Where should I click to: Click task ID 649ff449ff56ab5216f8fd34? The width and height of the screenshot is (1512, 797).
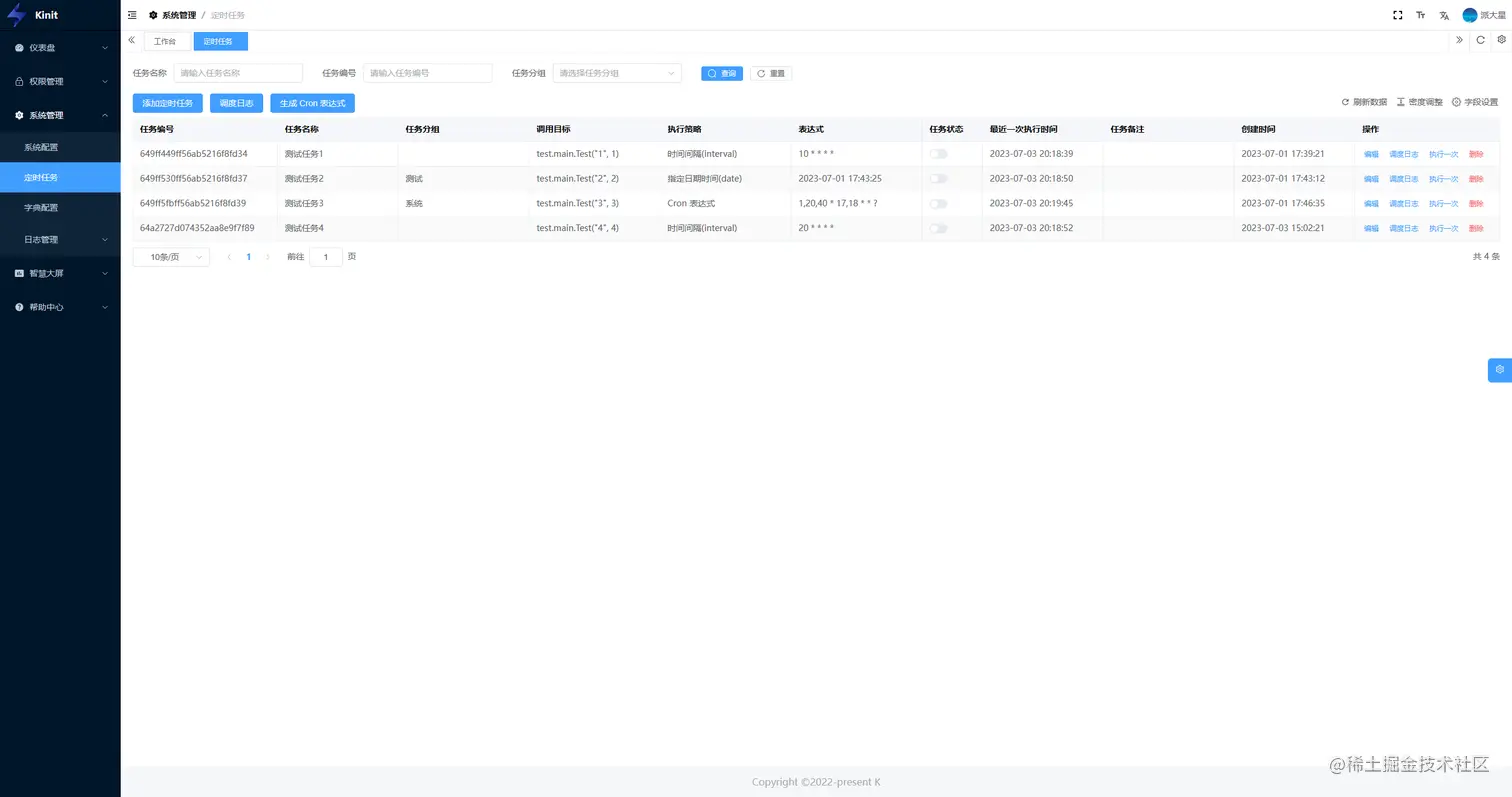click(194, 154)
